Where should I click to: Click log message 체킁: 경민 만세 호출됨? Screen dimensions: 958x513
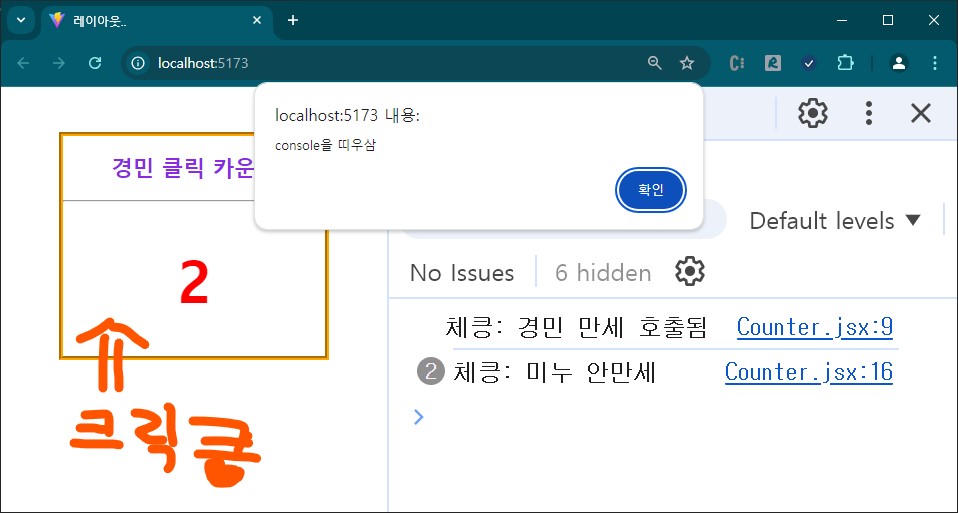(577, 329)
